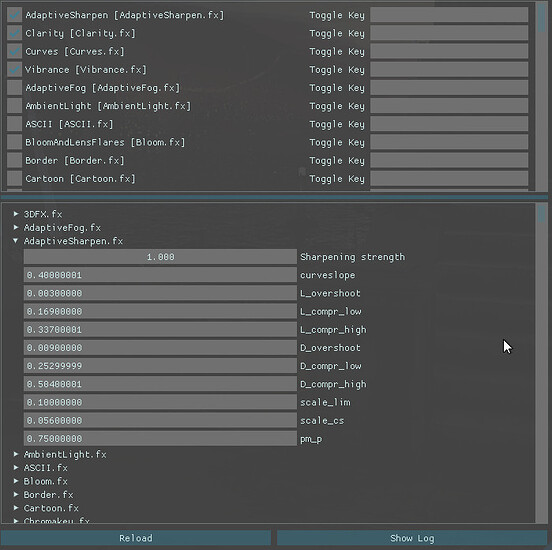Expand the AmbientLight.fx section

[16, 454]
